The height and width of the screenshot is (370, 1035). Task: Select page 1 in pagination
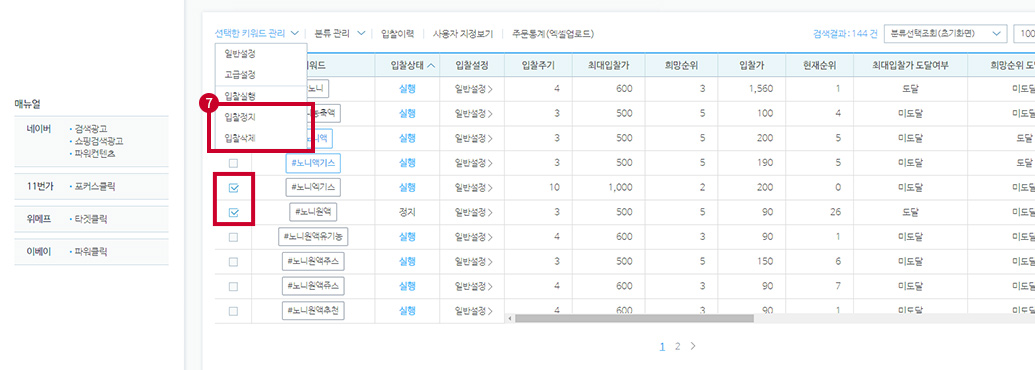point(663,346)
